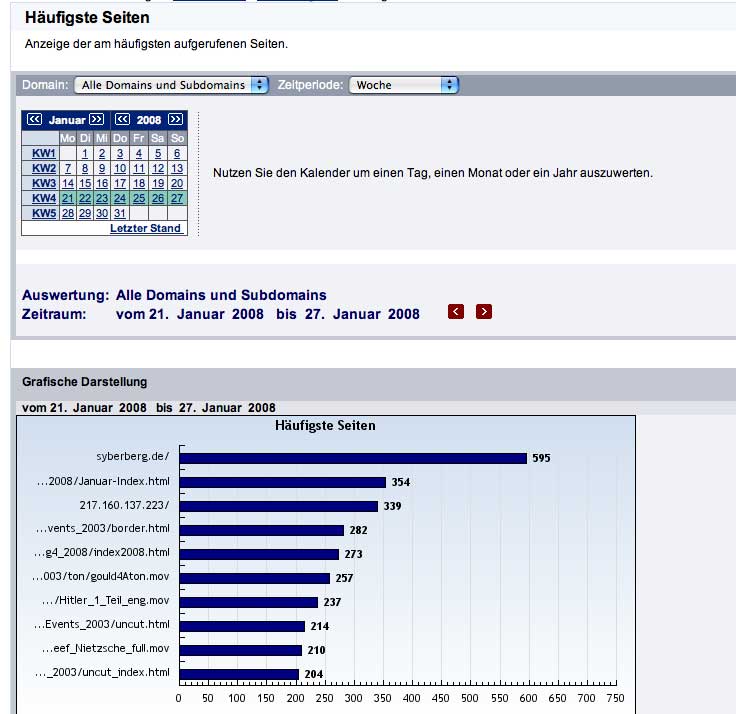Image resolution: width=736 pixels, height=714 pixels.
Task: Open the Domain dropdown
Action: point(174,85)
